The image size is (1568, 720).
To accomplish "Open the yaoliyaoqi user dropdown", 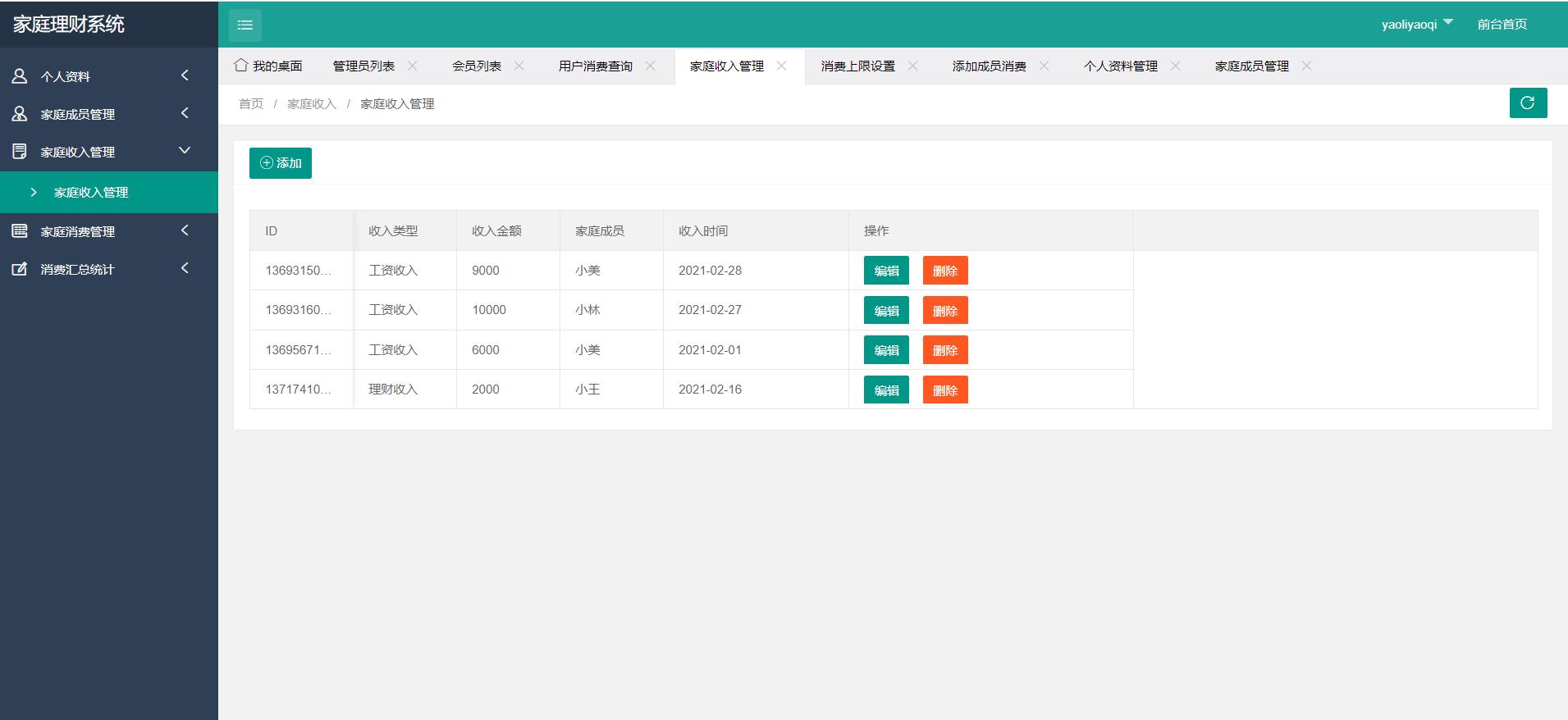I will [1417, 24].
